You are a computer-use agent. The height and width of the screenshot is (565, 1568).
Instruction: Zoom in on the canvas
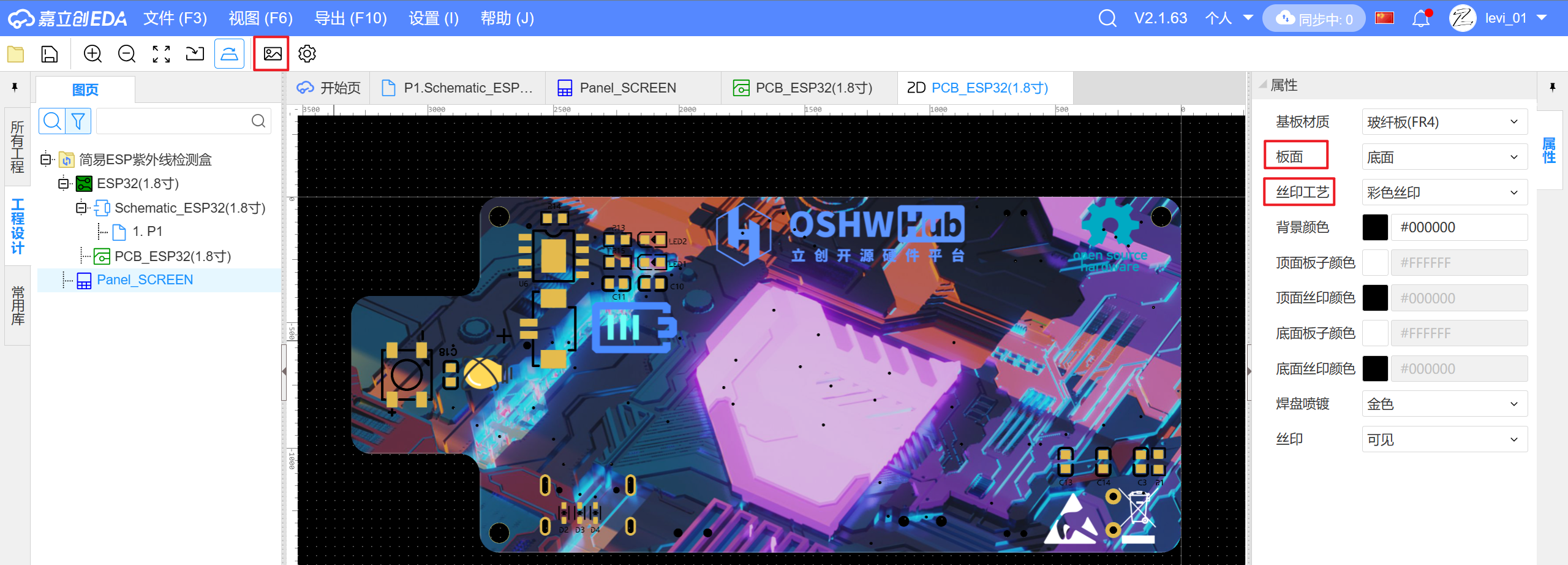click(92, 54)
